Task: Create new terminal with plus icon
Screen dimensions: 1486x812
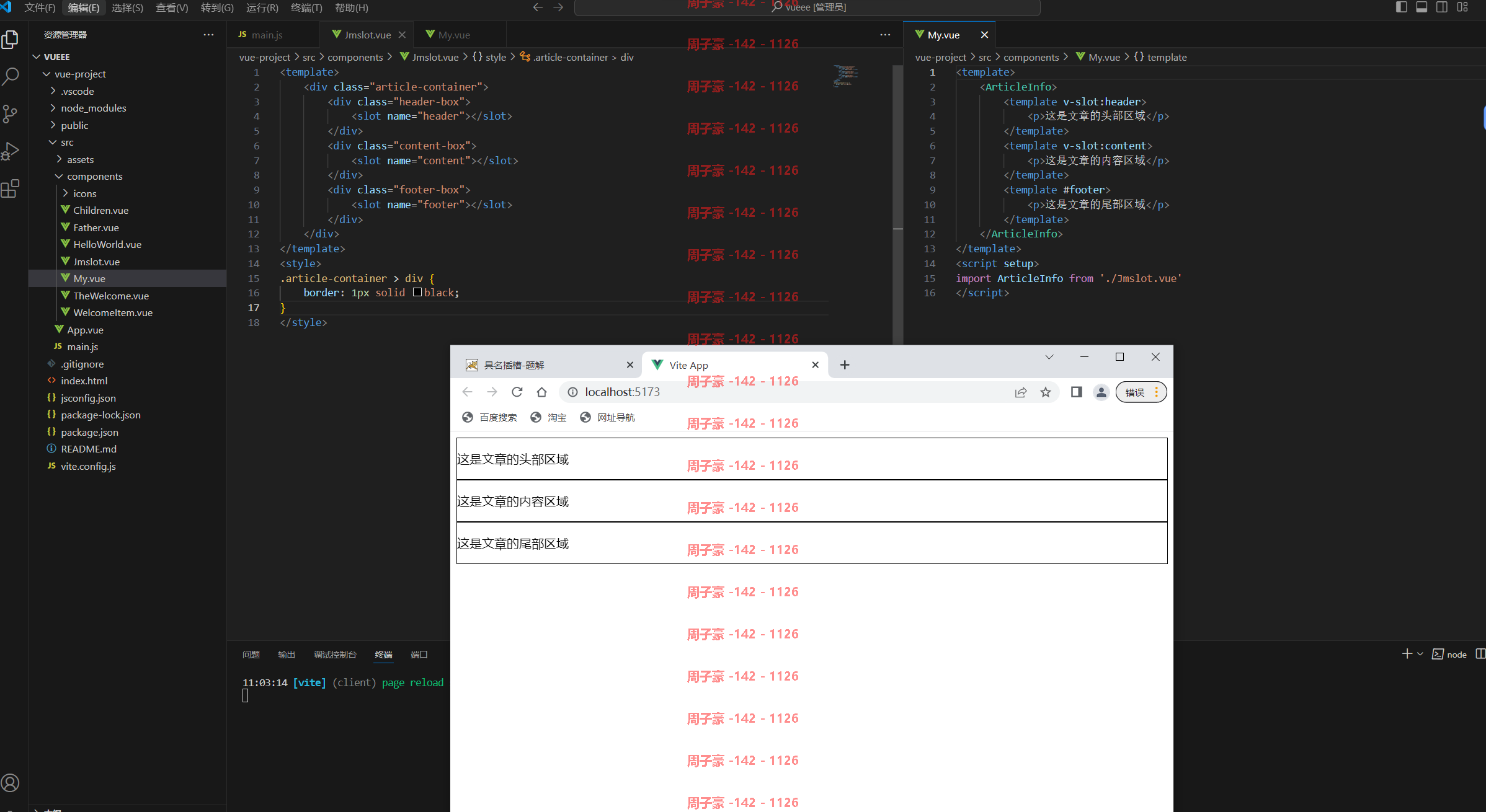Action: (x=1407, y=654)
